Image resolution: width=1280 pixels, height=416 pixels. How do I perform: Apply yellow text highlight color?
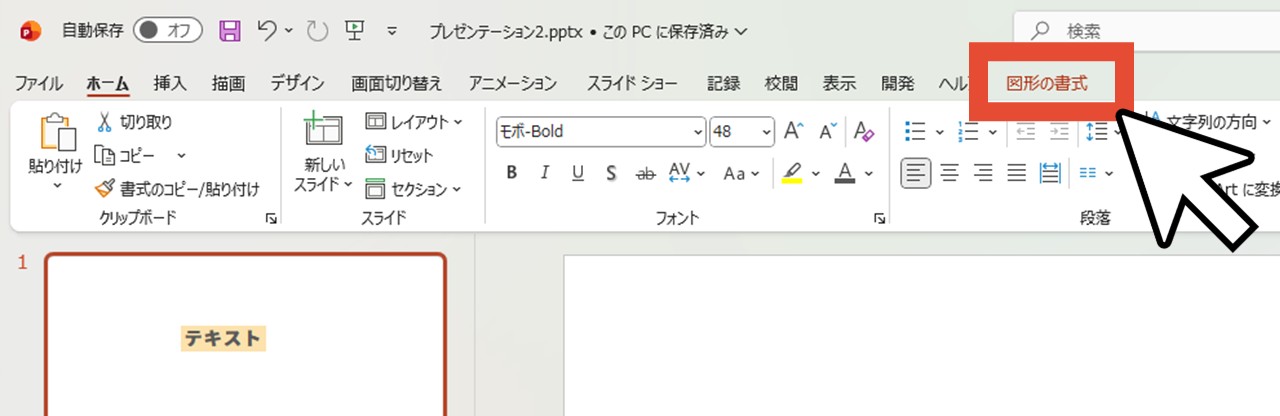[x=792, y=173]
